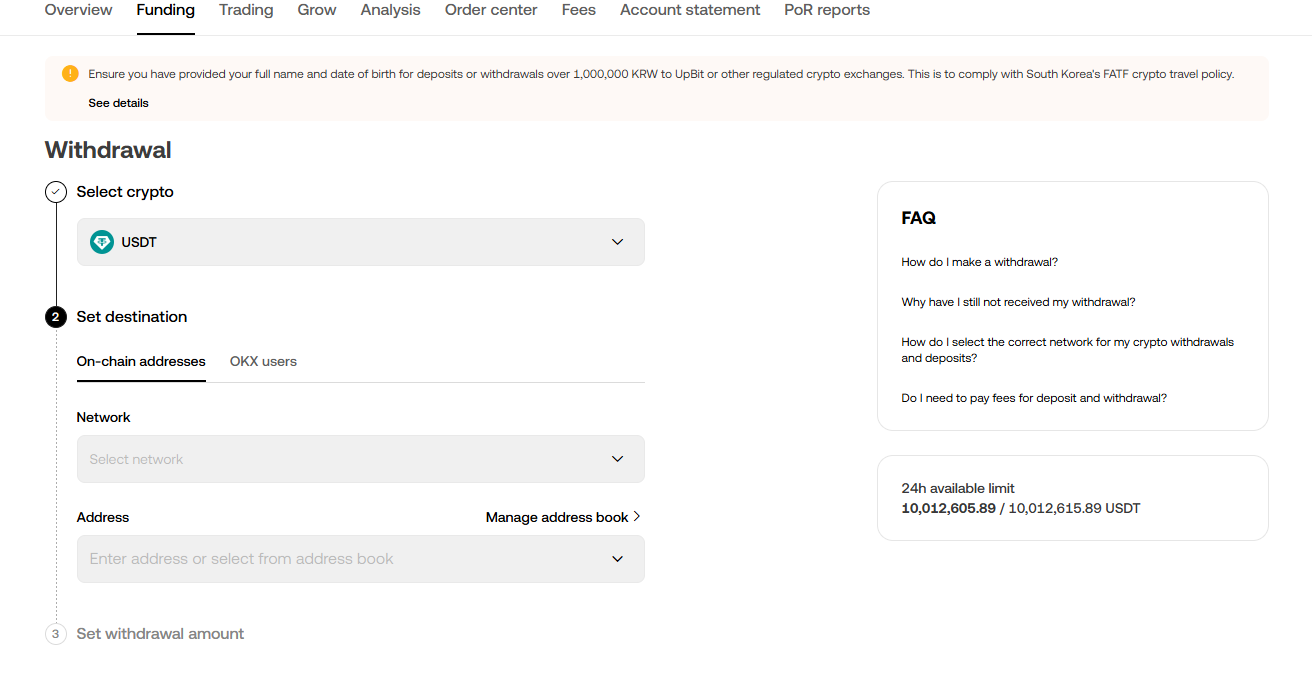Screen dimensions: 1312x696
Task: Open FAQ: How do I make a withdrawal?
Action: tap(980, 262)
